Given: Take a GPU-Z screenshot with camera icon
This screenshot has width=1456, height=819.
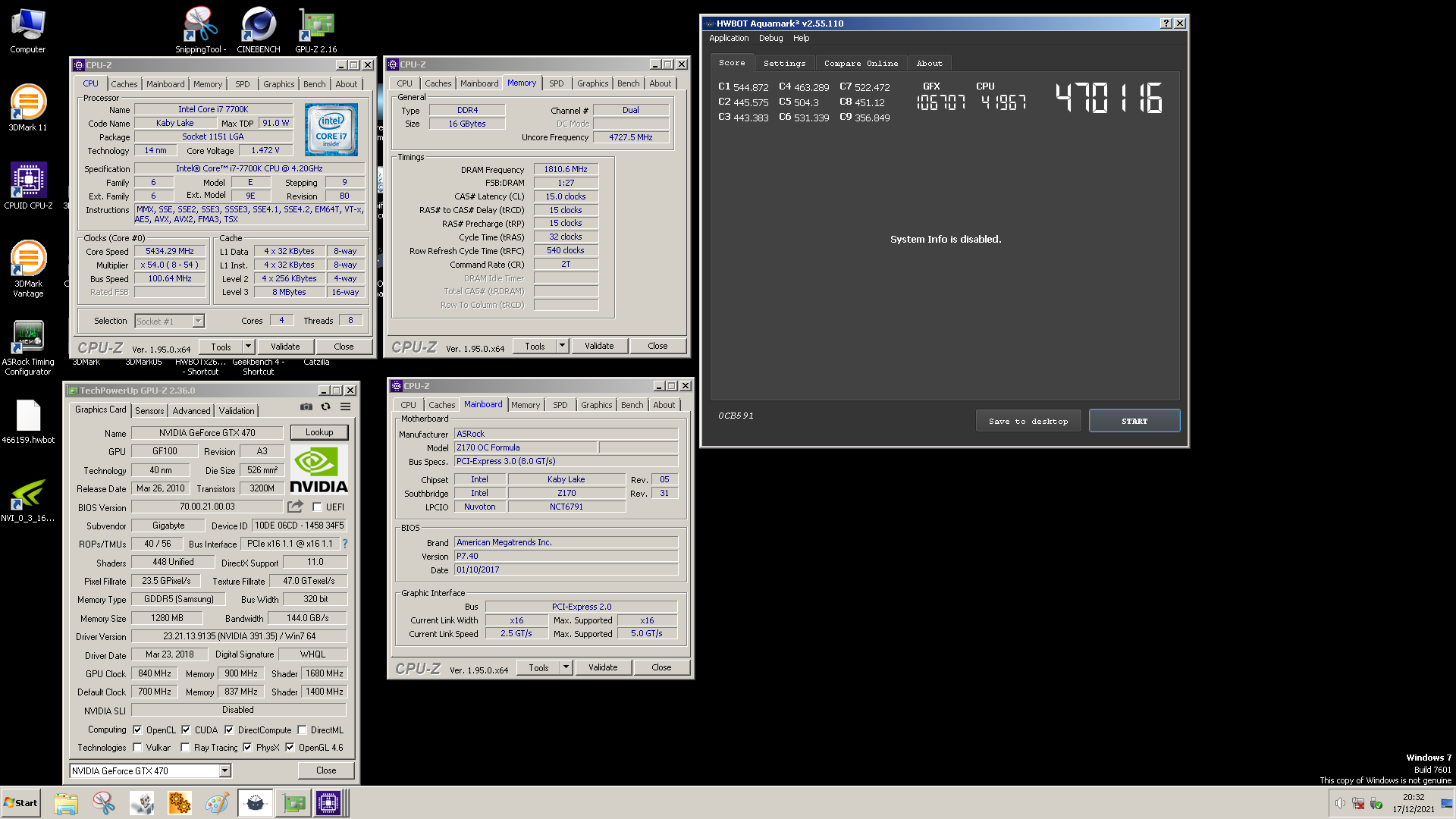Looking at the screenshot, I should coord(306,406).
